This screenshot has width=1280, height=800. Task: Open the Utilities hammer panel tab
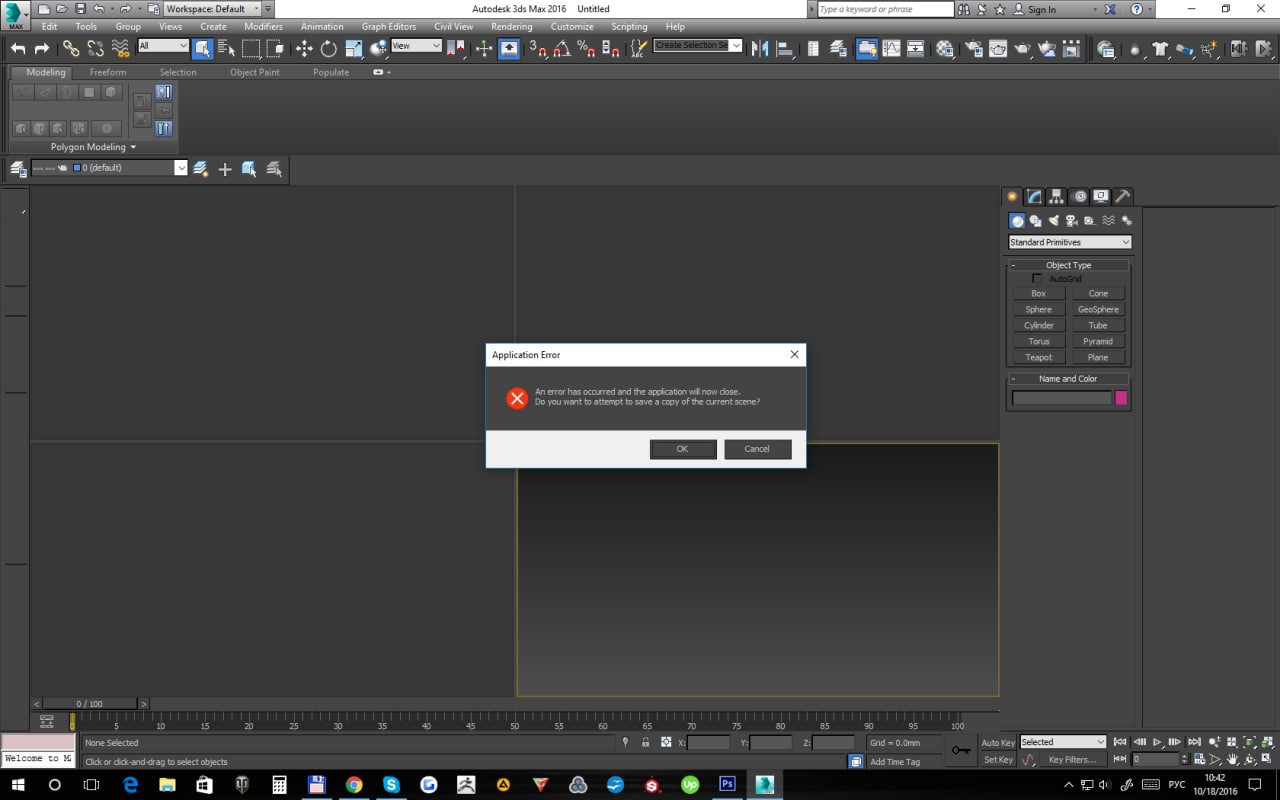coord(1123,197)
